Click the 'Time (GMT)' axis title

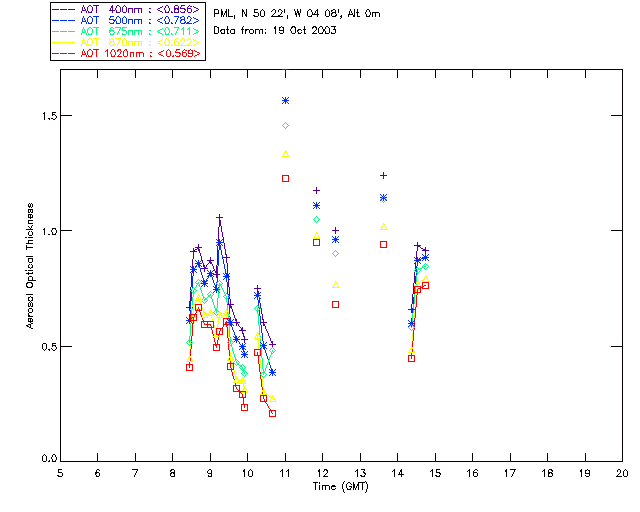pyautogui.click(x=341, y=487)
